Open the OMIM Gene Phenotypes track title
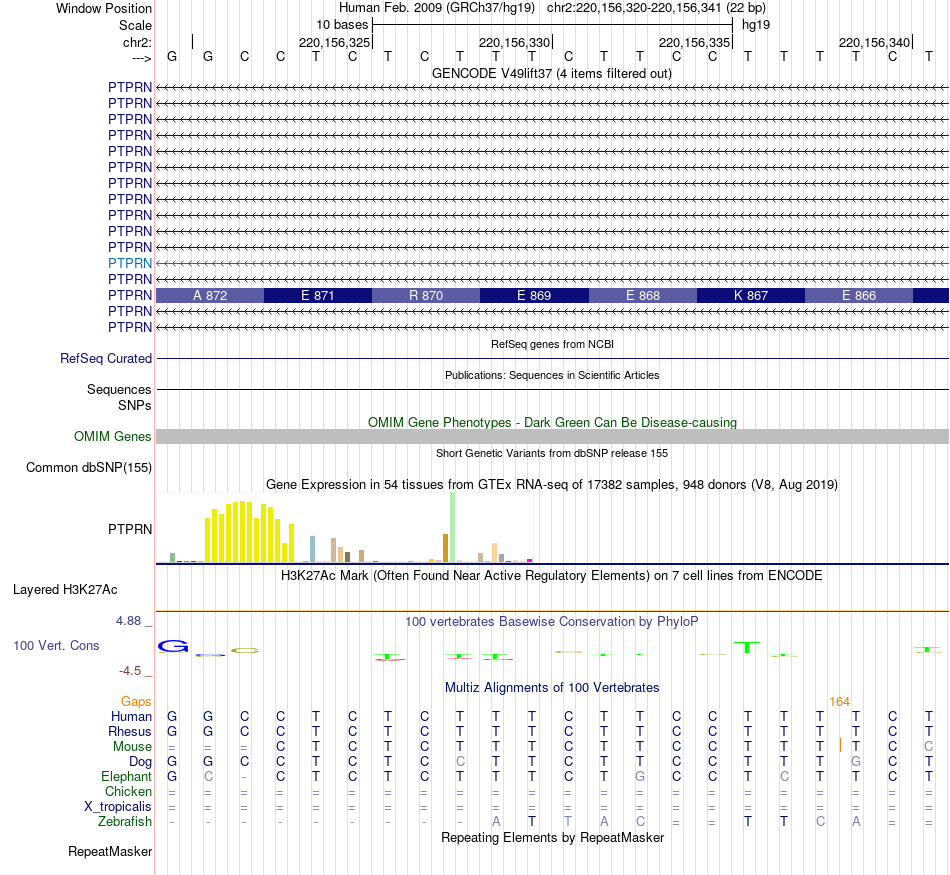This screenshot has height=875, width=950. point(552,422)
